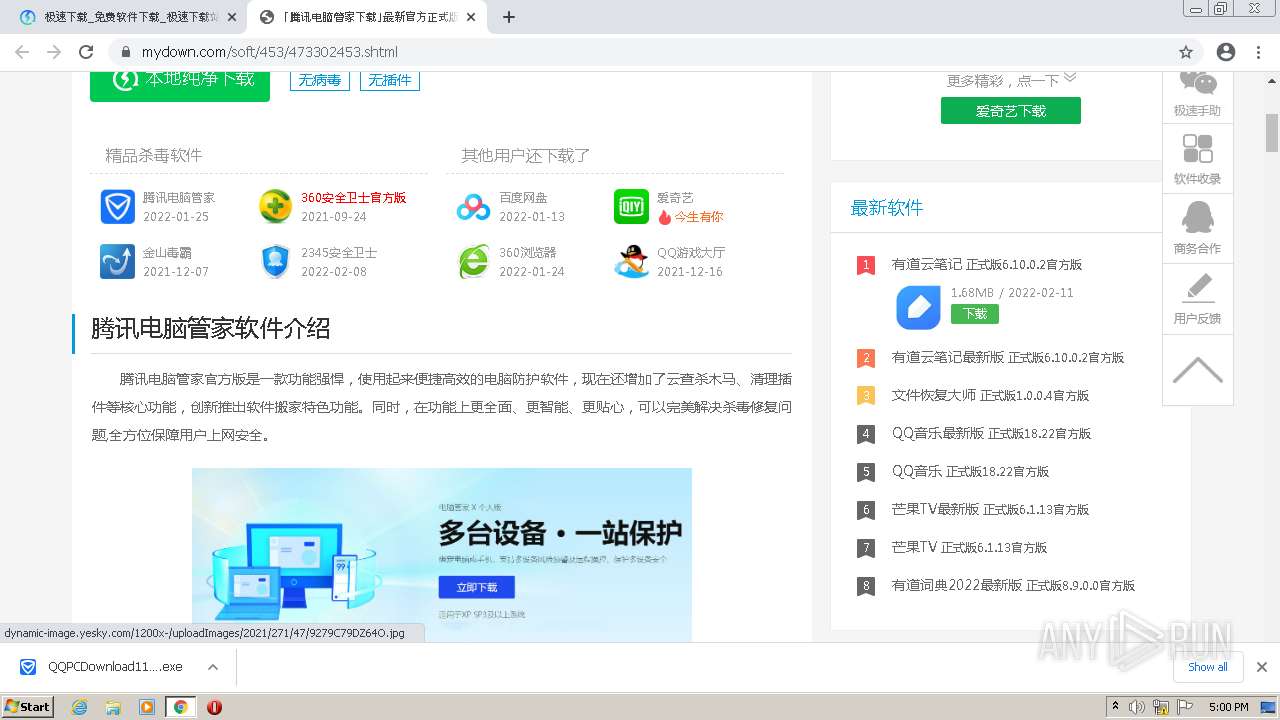Click the 金山毒霸 software name link
1280x720 pixels.
pyautogui.click(x=167, y=253)
